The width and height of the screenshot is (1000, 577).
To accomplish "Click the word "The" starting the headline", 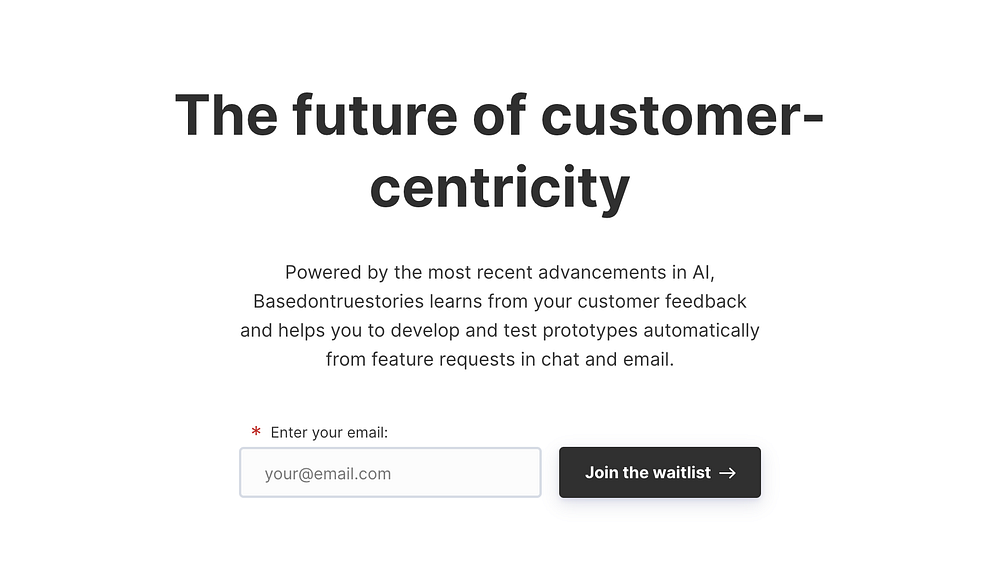I will pos(226,114).
